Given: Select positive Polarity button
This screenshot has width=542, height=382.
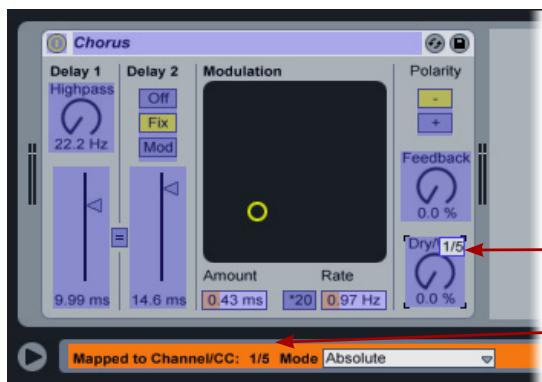Looking at the screenshot, I should pyautogui.click(x=435, y=123).
